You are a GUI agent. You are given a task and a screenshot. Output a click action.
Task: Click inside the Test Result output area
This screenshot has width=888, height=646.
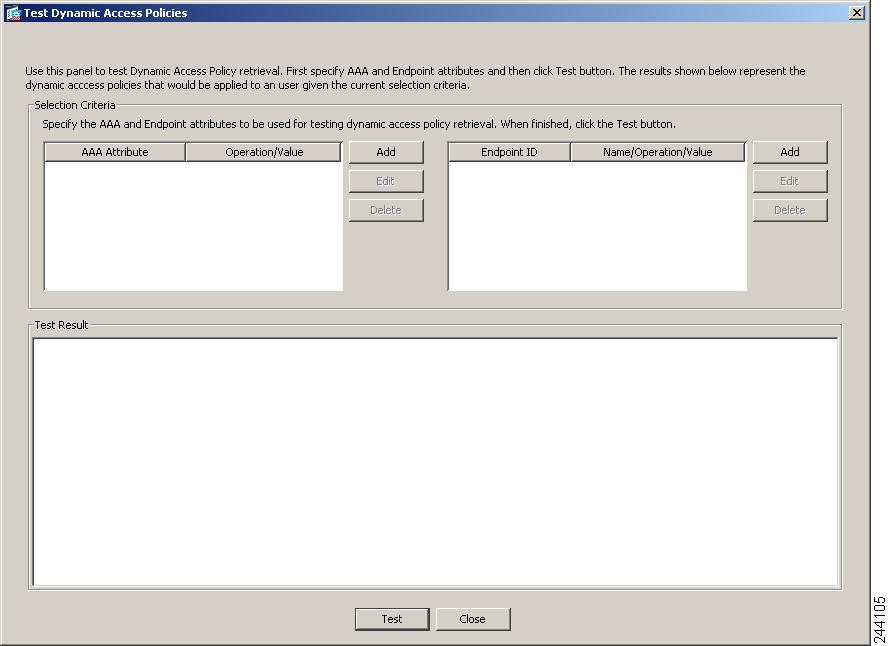tap(435, 462)
